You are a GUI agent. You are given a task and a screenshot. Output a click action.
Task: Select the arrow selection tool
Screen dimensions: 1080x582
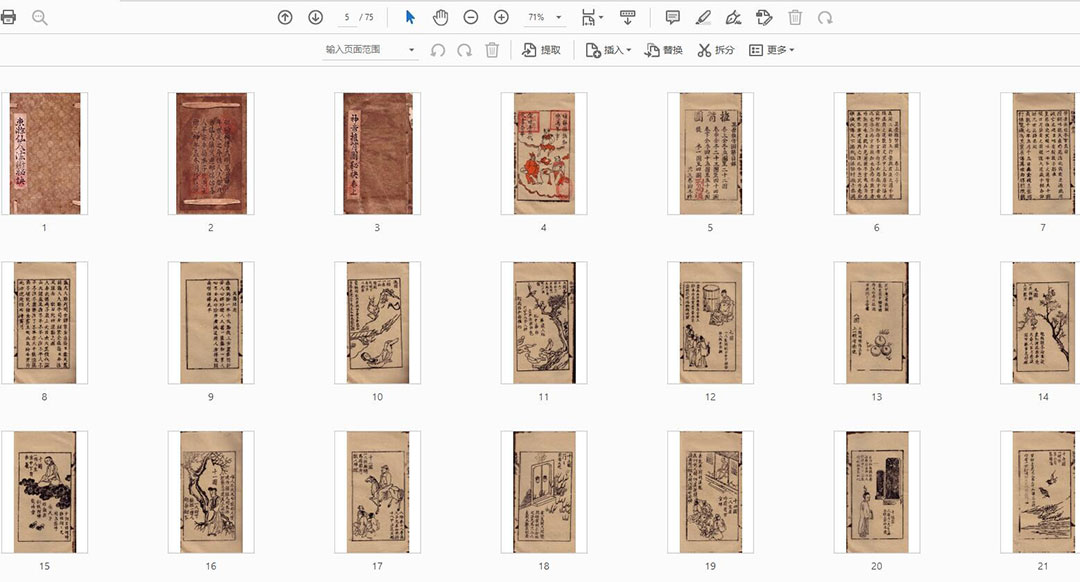click(x=410, y=17)
